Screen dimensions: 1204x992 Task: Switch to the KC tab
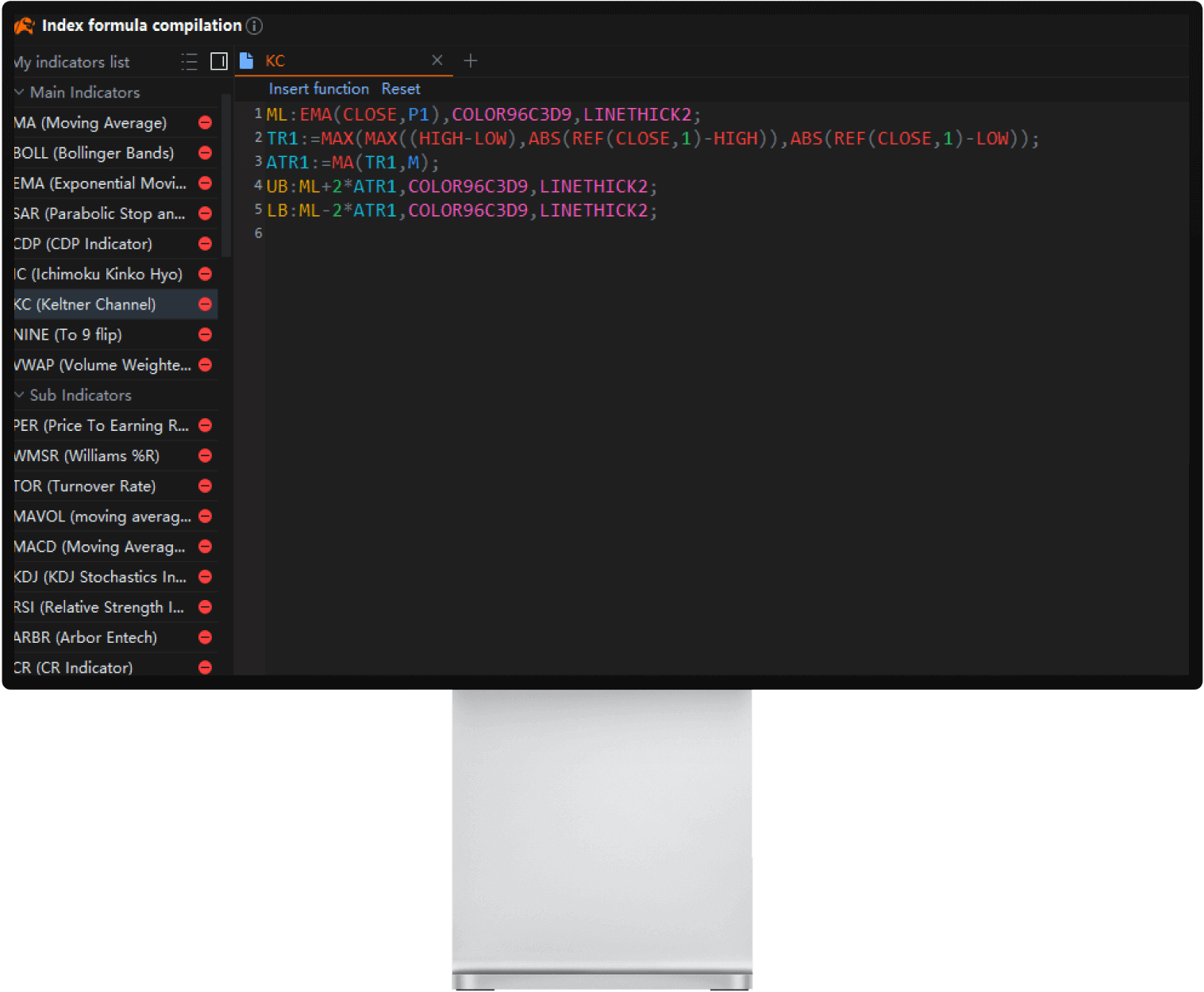(276, 60)
